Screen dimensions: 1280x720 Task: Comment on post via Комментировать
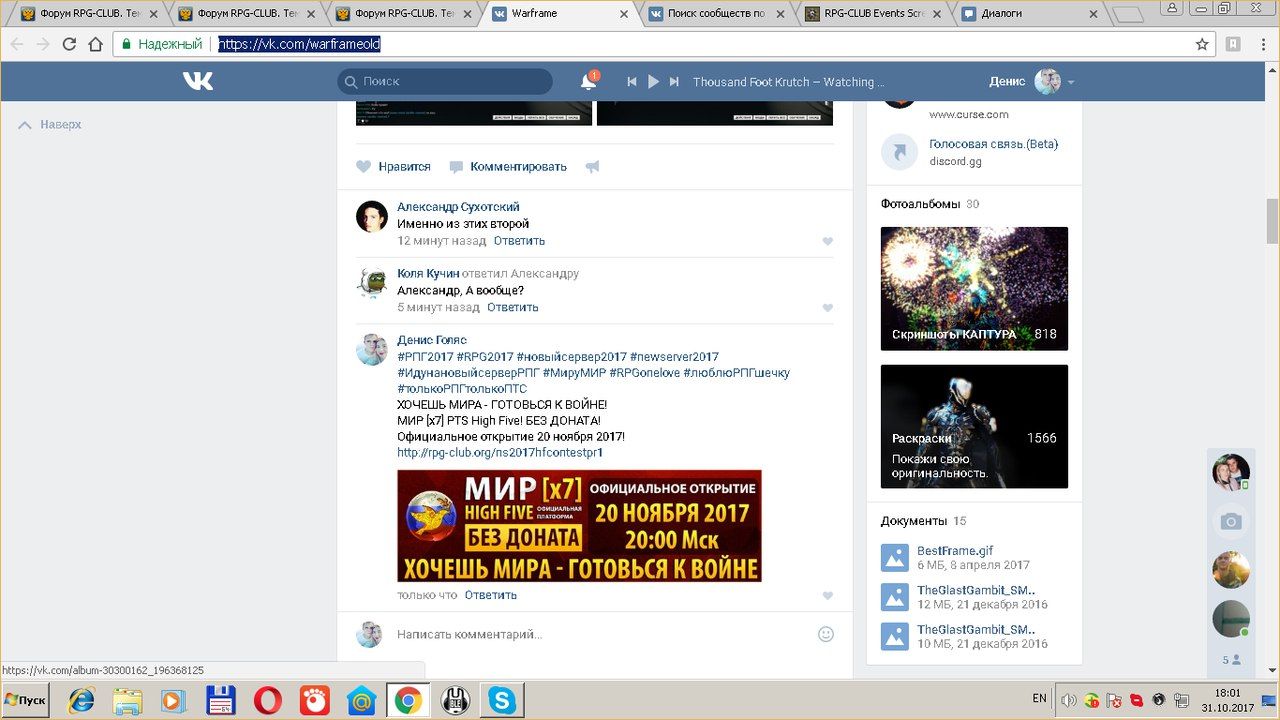coord(508,167)
